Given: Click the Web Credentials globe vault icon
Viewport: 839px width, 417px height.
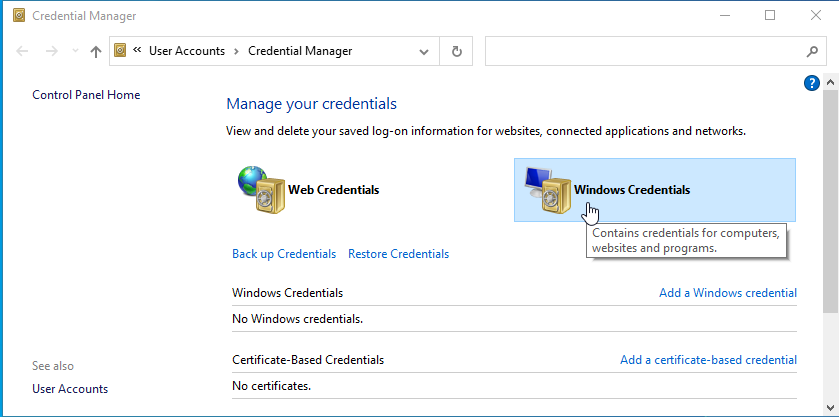Looking at the screenshot, I should pyautogui.click(x=260, y=189).
